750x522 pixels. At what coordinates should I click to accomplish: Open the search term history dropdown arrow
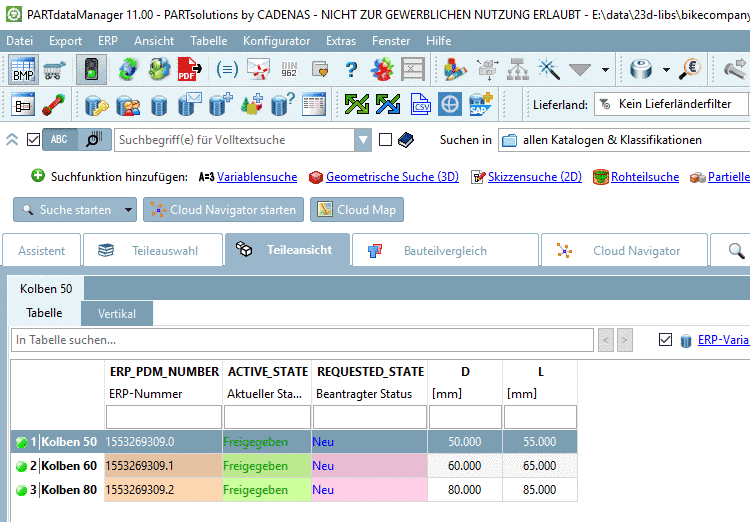pos(363,140)
